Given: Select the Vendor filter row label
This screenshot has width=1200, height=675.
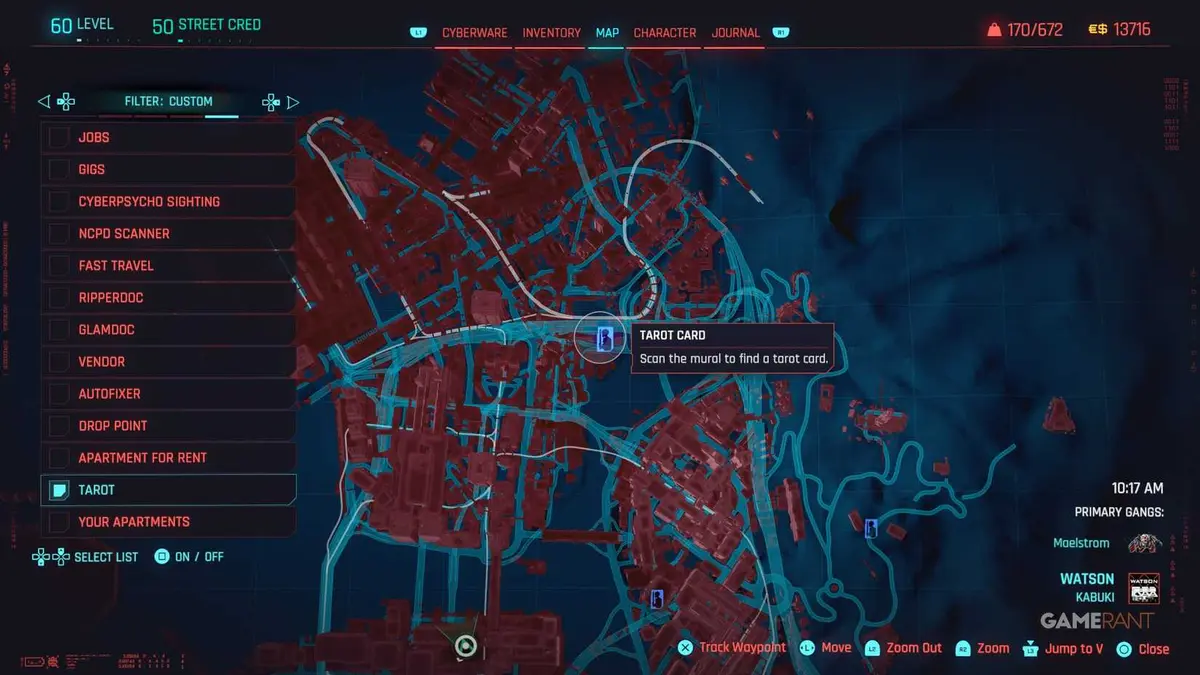Looking at the screenshot, I should click(x=102, y=361).
